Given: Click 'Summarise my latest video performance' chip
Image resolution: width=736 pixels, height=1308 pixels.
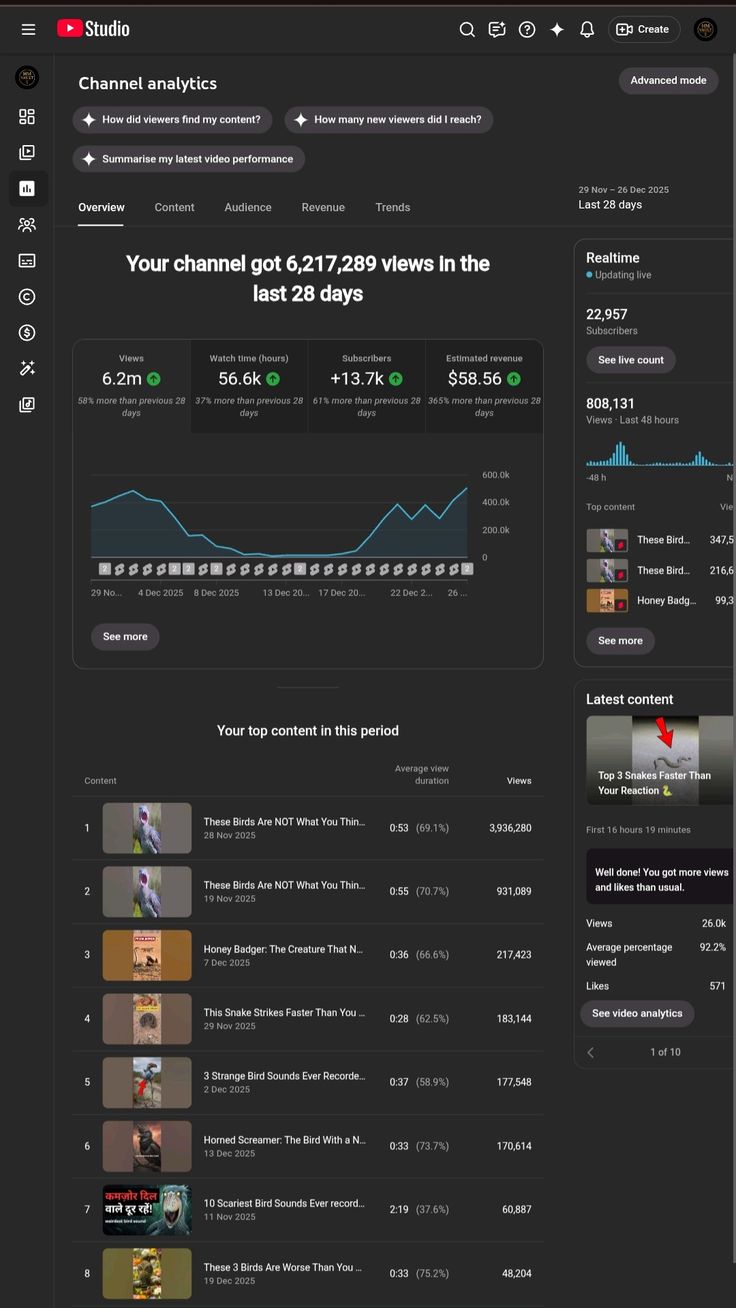Looking at the screenshot, I should coord(189,159).
